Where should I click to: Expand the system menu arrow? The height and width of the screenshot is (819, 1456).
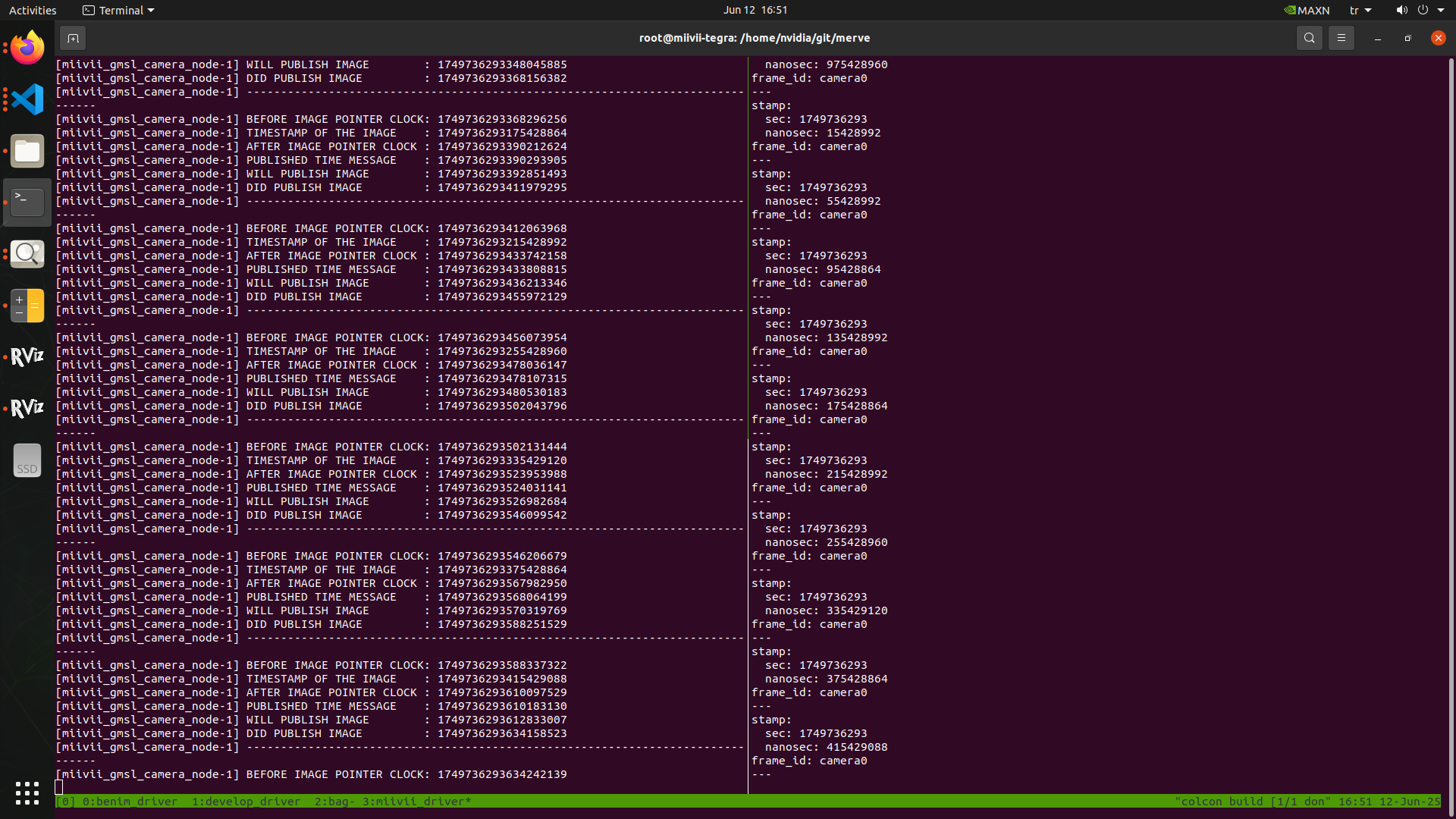coord(1441,10)
